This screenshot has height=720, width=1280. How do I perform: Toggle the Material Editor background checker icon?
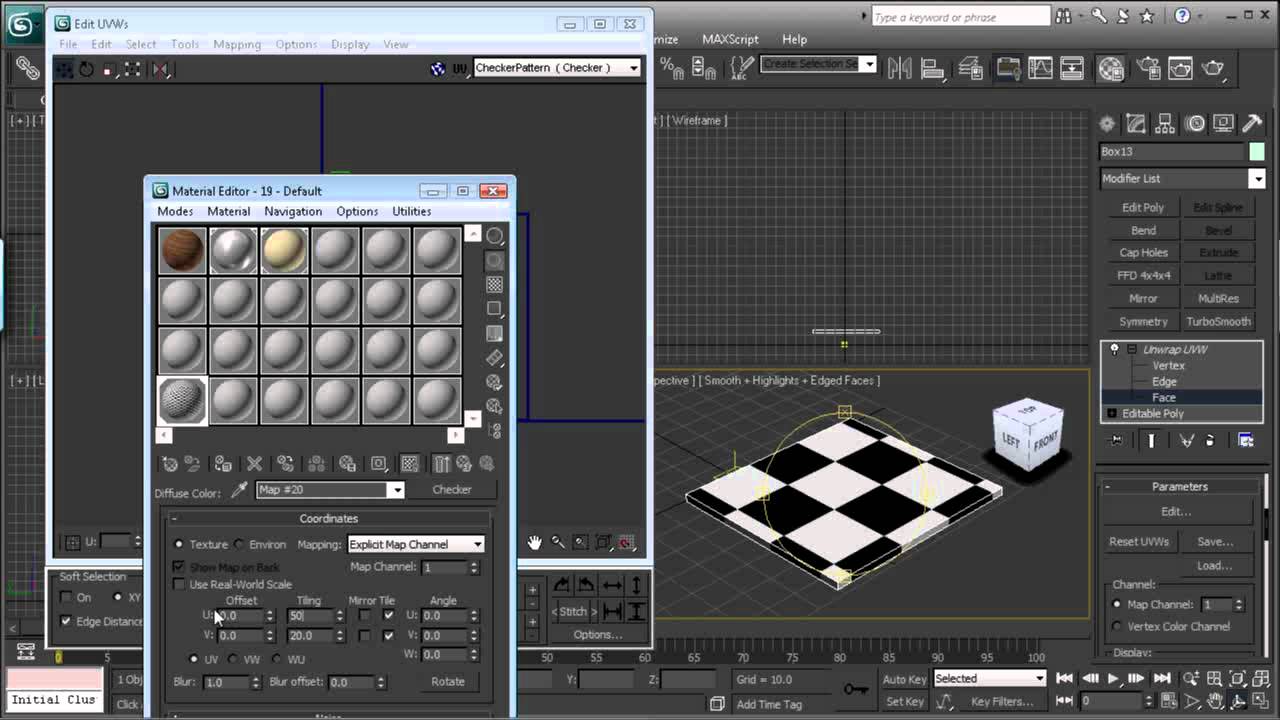pyautogui.click(x=494, y=285)
